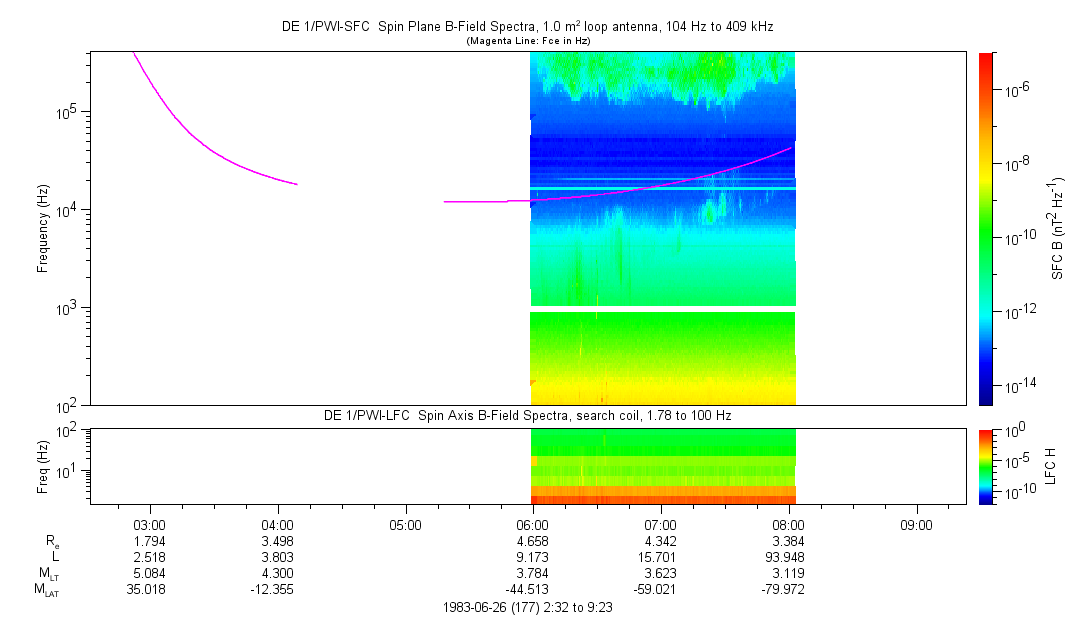
Task: Click the L row label
Action: tap(55, 557)
